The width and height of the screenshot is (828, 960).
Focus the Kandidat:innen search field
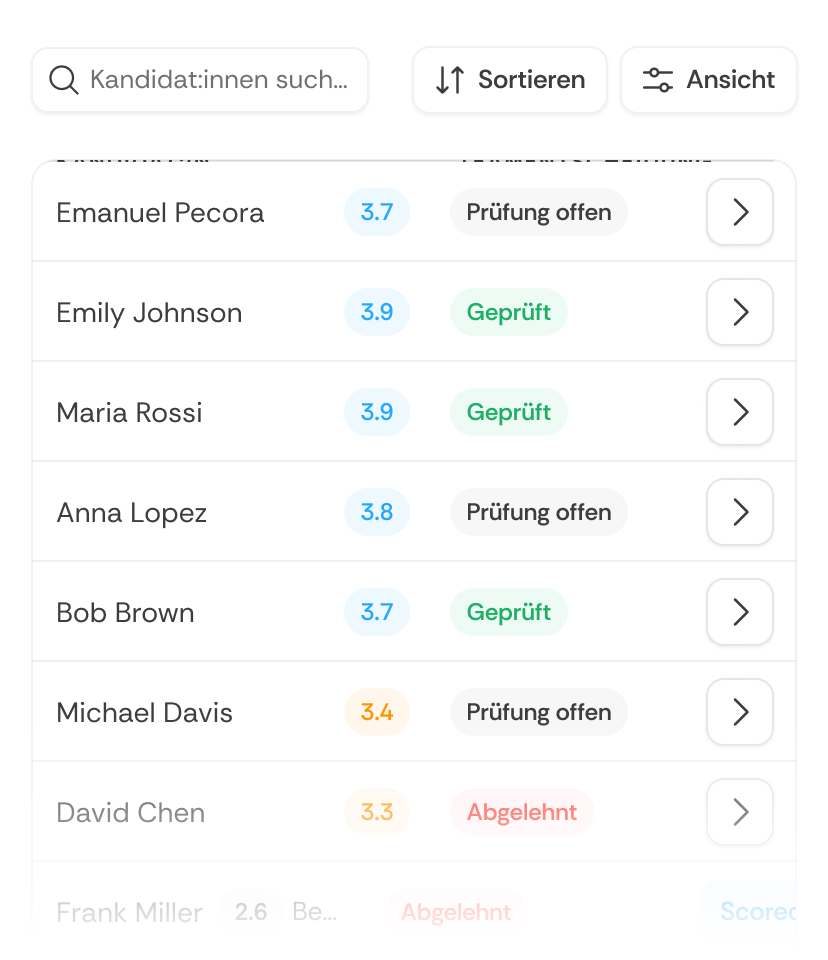pyautogui.click(x=200, y=80)
